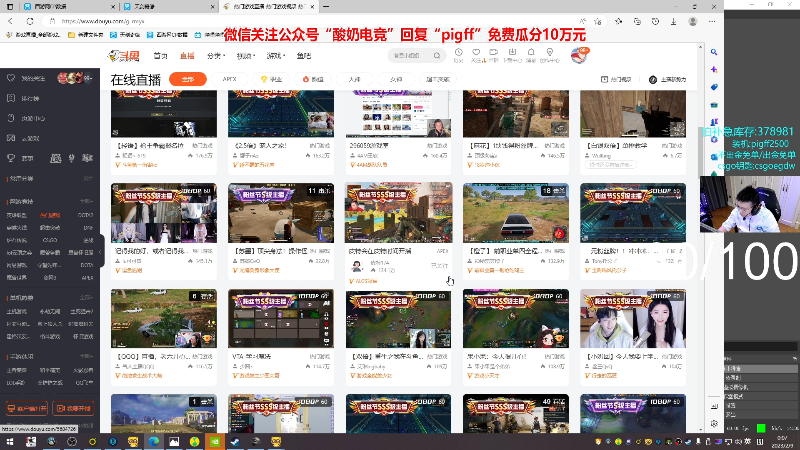800x450 pixels.
Task: Expand all beside third sidebar game category
Action: click(x=86, y=356)
